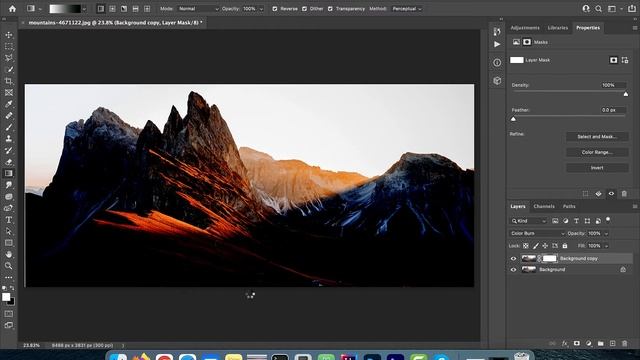Choose radial gradient style icon
640x360 pixels.
pos(112,9)
